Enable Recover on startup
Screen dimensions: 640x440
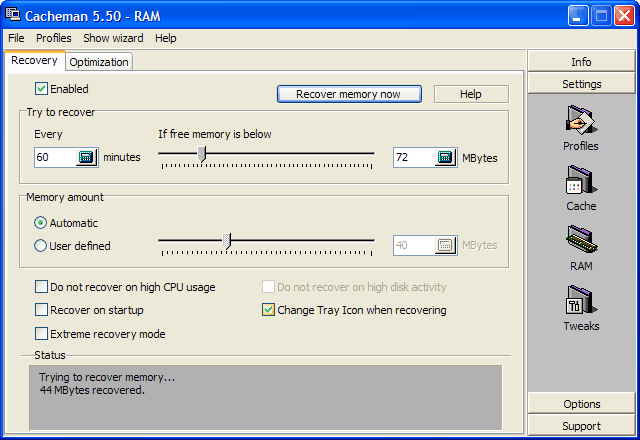click(41, 310)
